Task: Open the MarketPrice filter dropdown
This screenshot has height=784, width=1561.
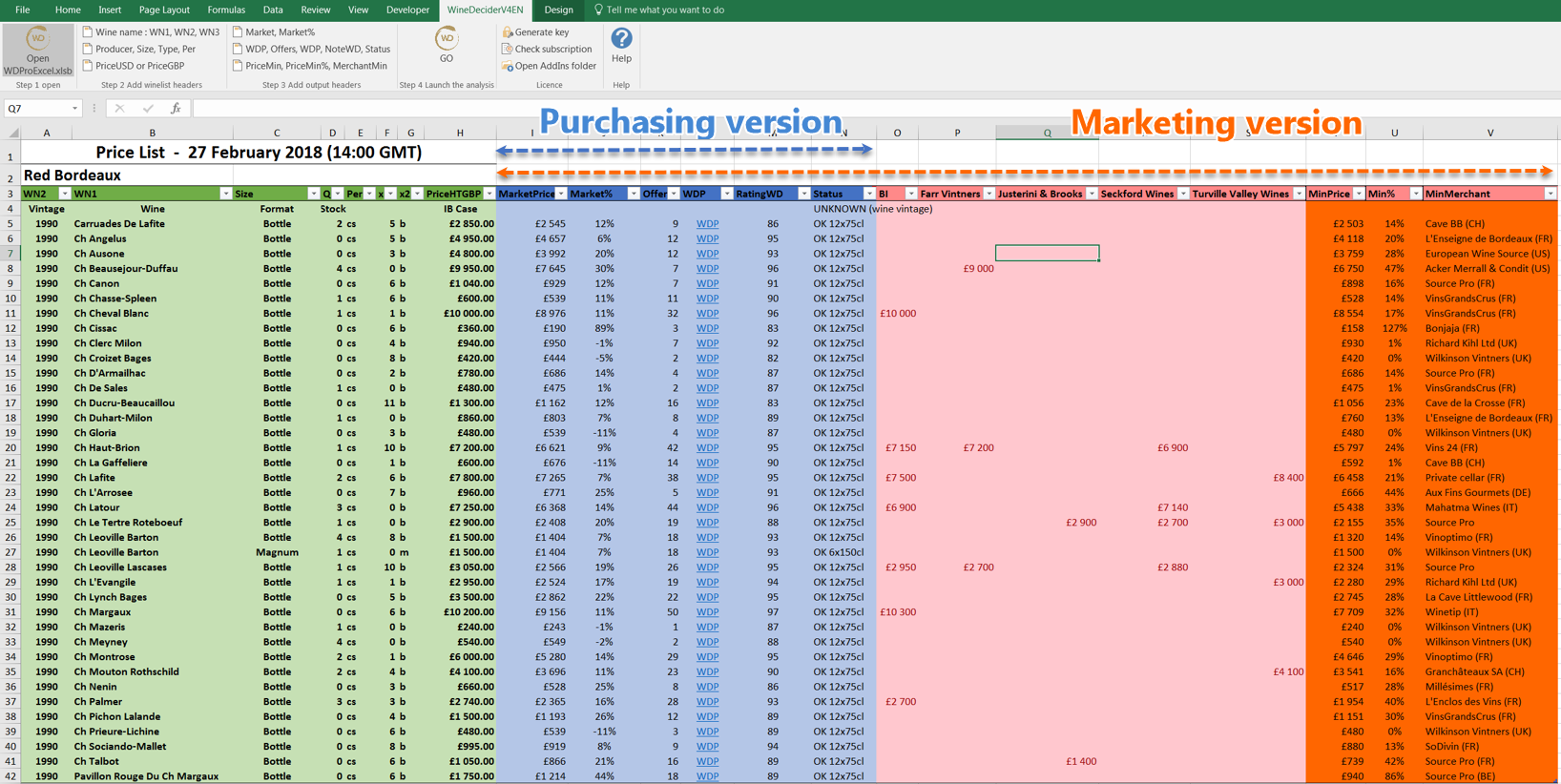Action: click(561, 194)
